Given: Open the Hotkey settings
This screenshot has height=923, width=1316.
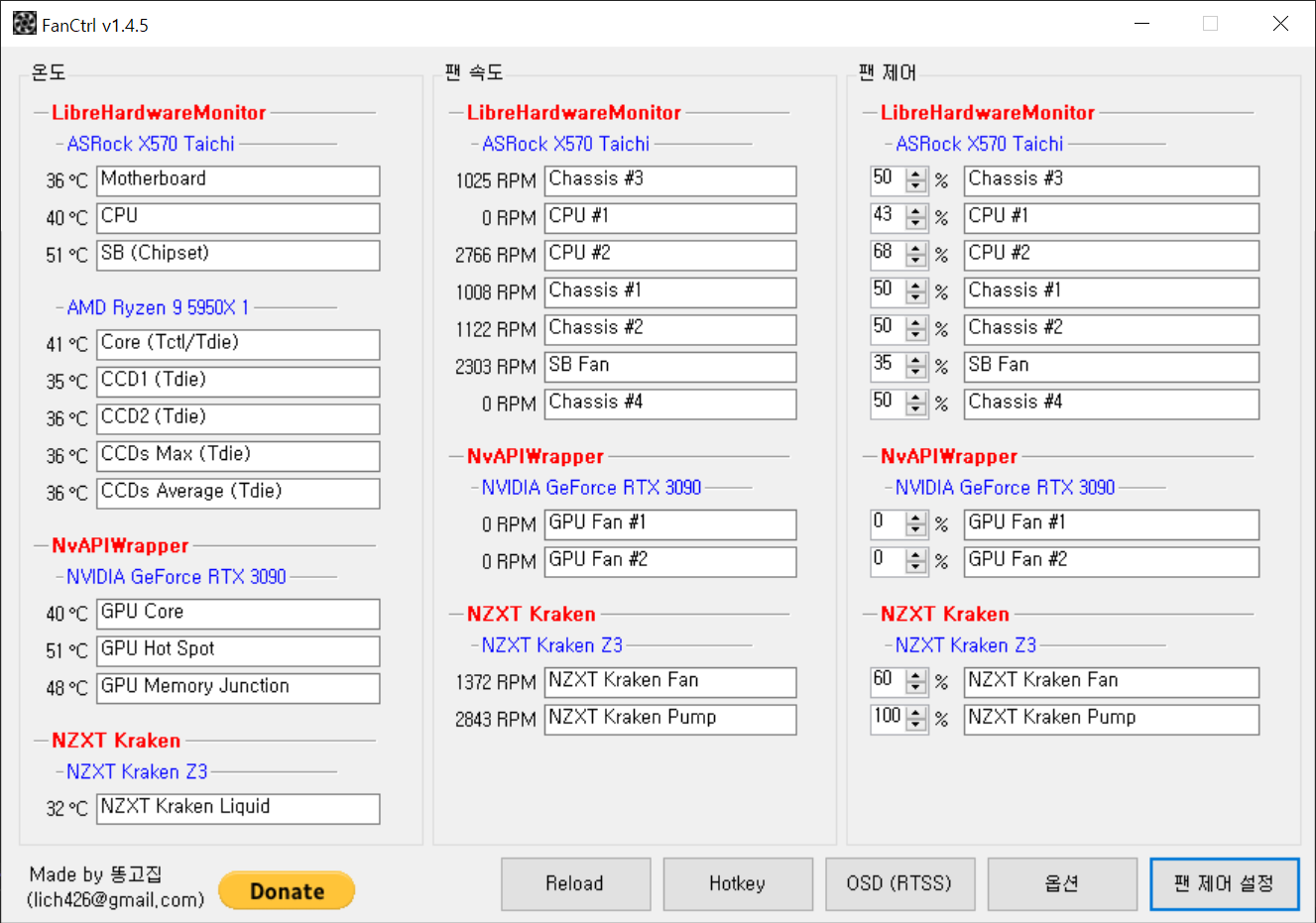Looking at the screenshot, I should 737,883.
